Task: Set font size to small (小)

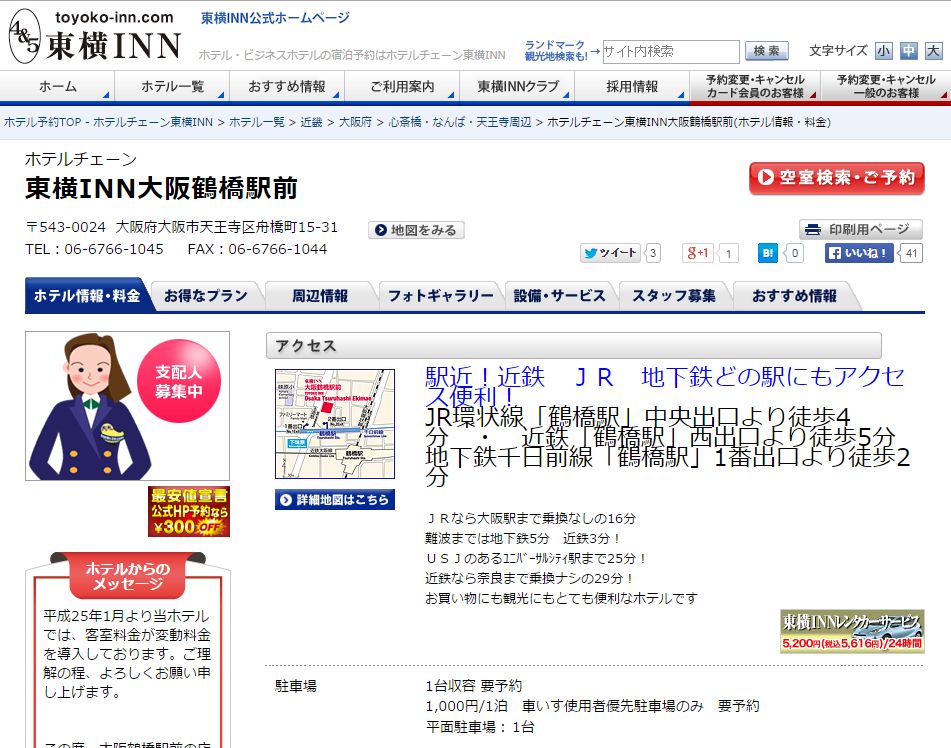Action: pos(883,51)
